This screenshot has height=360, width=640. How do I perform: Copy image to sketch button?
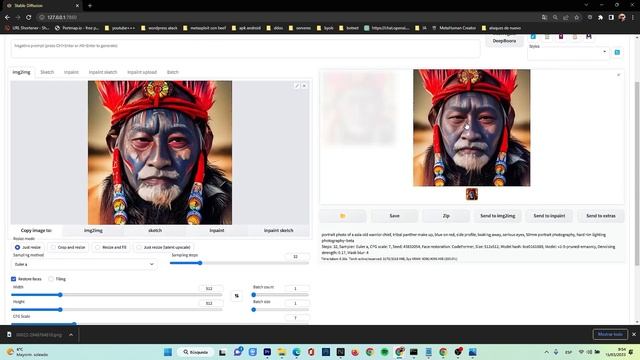155,231
